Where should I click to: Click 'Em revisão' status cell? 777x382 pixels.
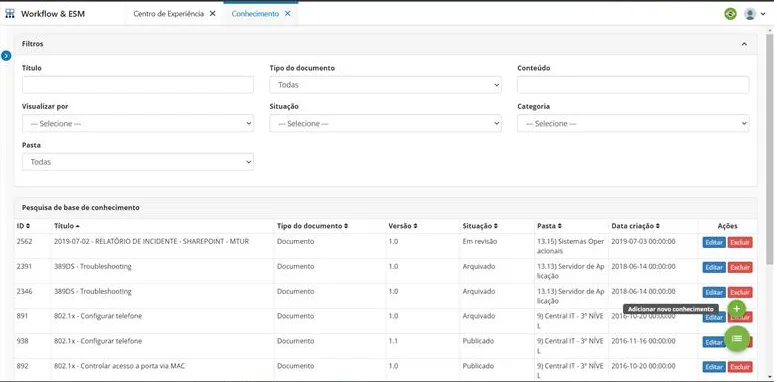point(480,241)
